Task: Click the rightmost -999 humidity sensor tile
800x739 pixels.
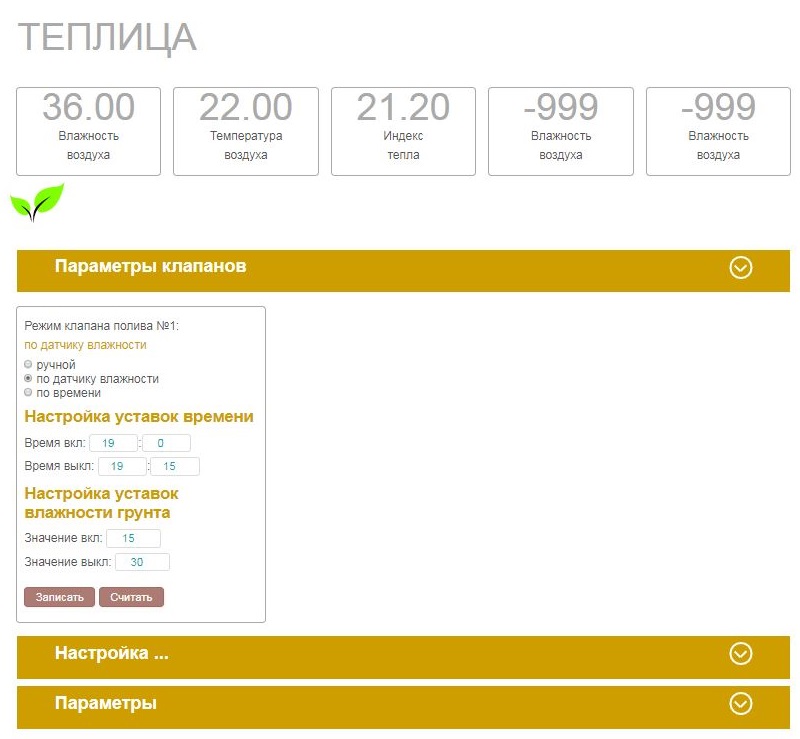Action: (717, 129)
